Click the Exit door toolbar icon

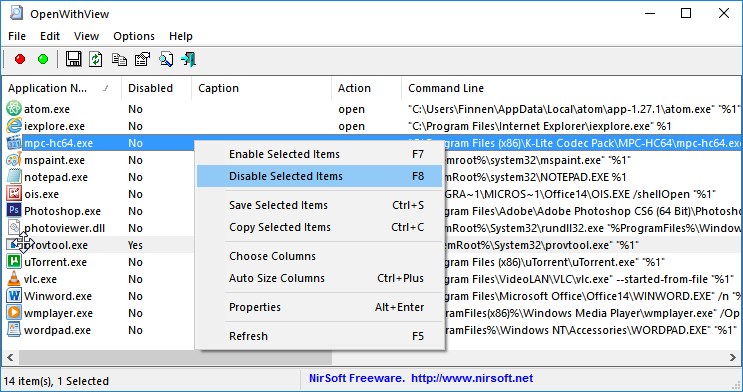point(189,59)
